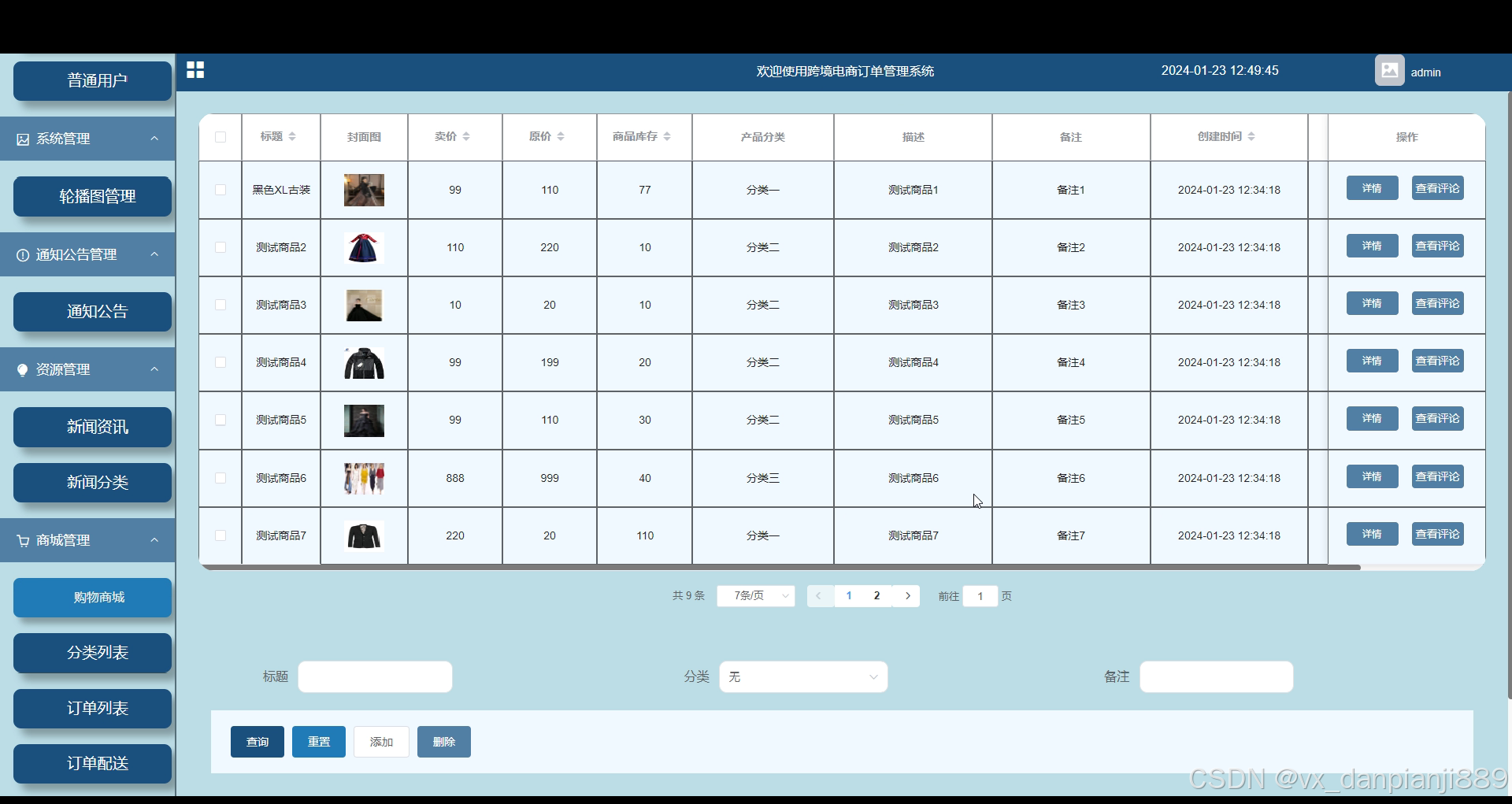The image size is (1512, 804).
Task: Open cover image of 测试商品4
Action: pos(364,363)
